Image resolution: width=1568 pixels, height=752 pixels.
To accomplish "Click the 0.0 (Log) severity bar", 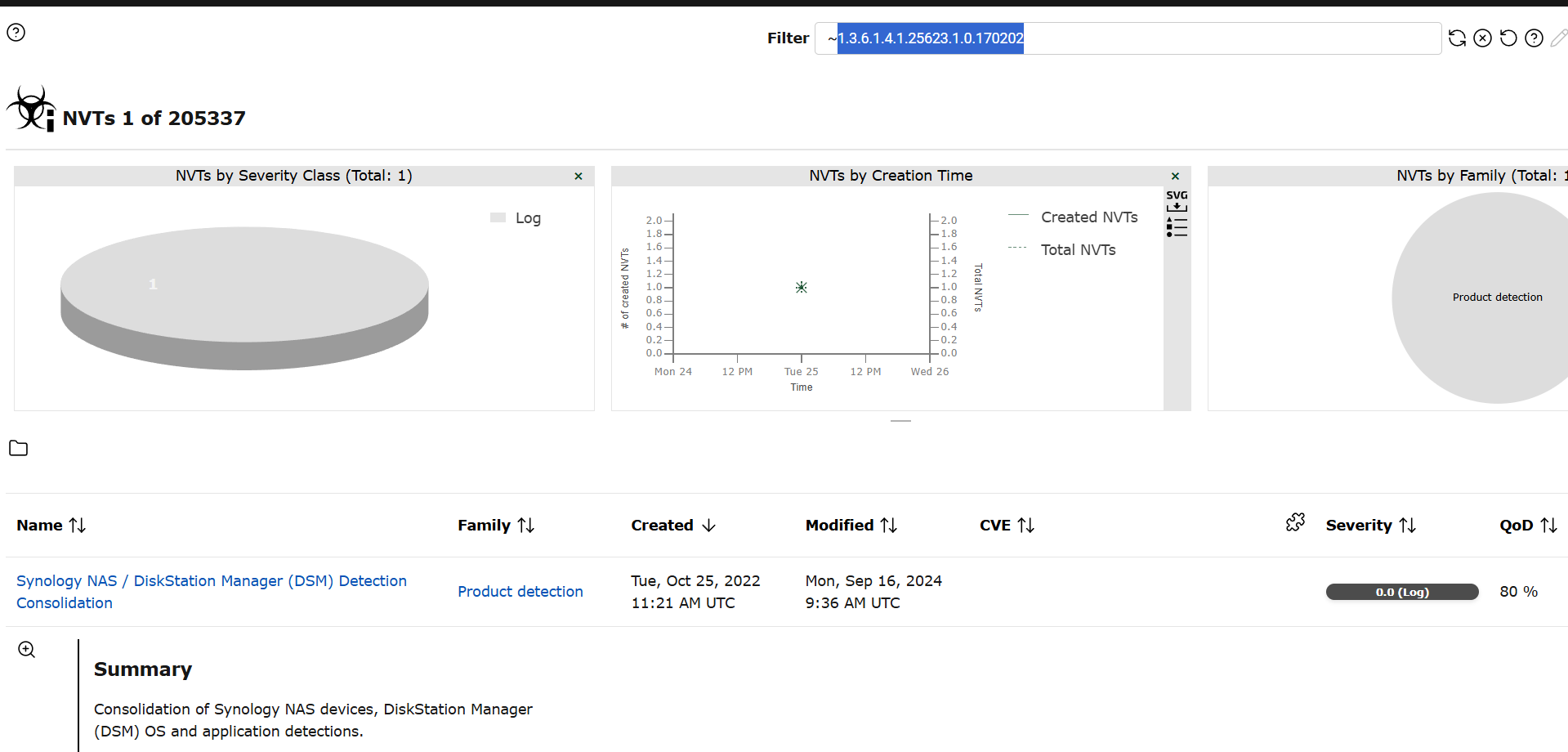I will 1402,592.
